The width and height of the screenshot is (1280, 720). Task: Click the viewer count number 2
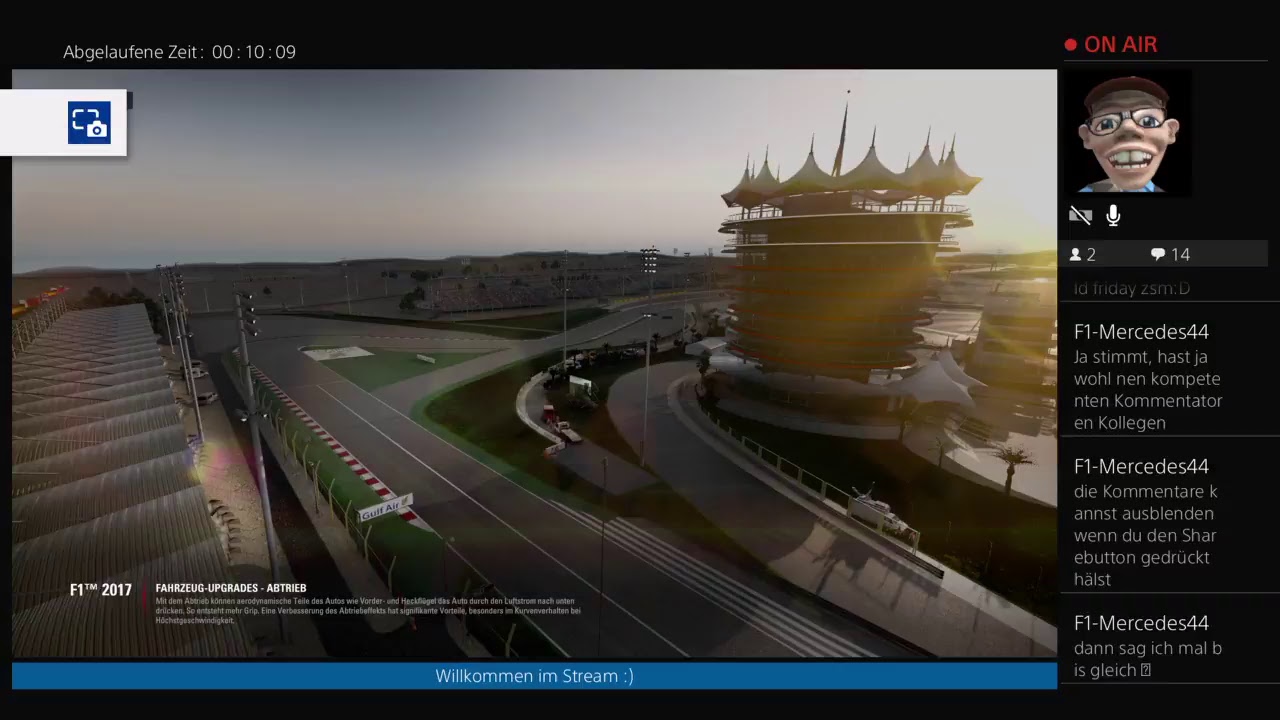tap(1091, 255)
